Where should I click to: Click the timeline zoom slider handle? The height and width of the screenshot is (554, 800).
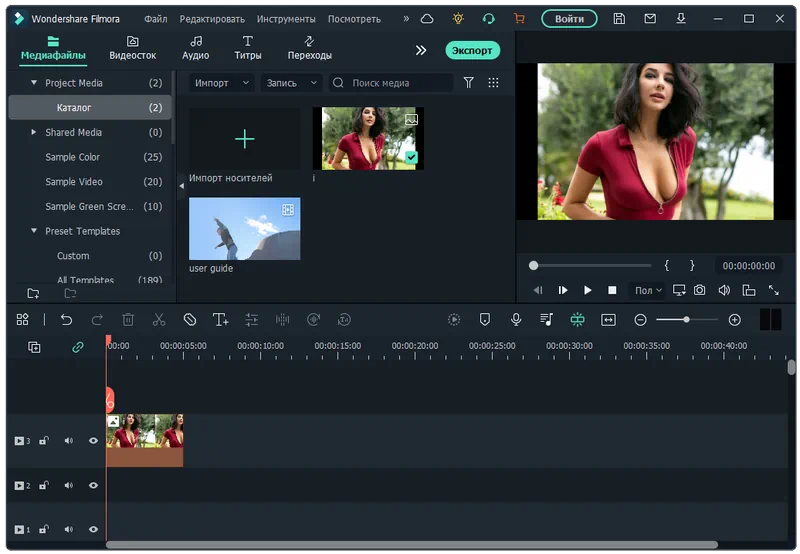tap(686, 320)
